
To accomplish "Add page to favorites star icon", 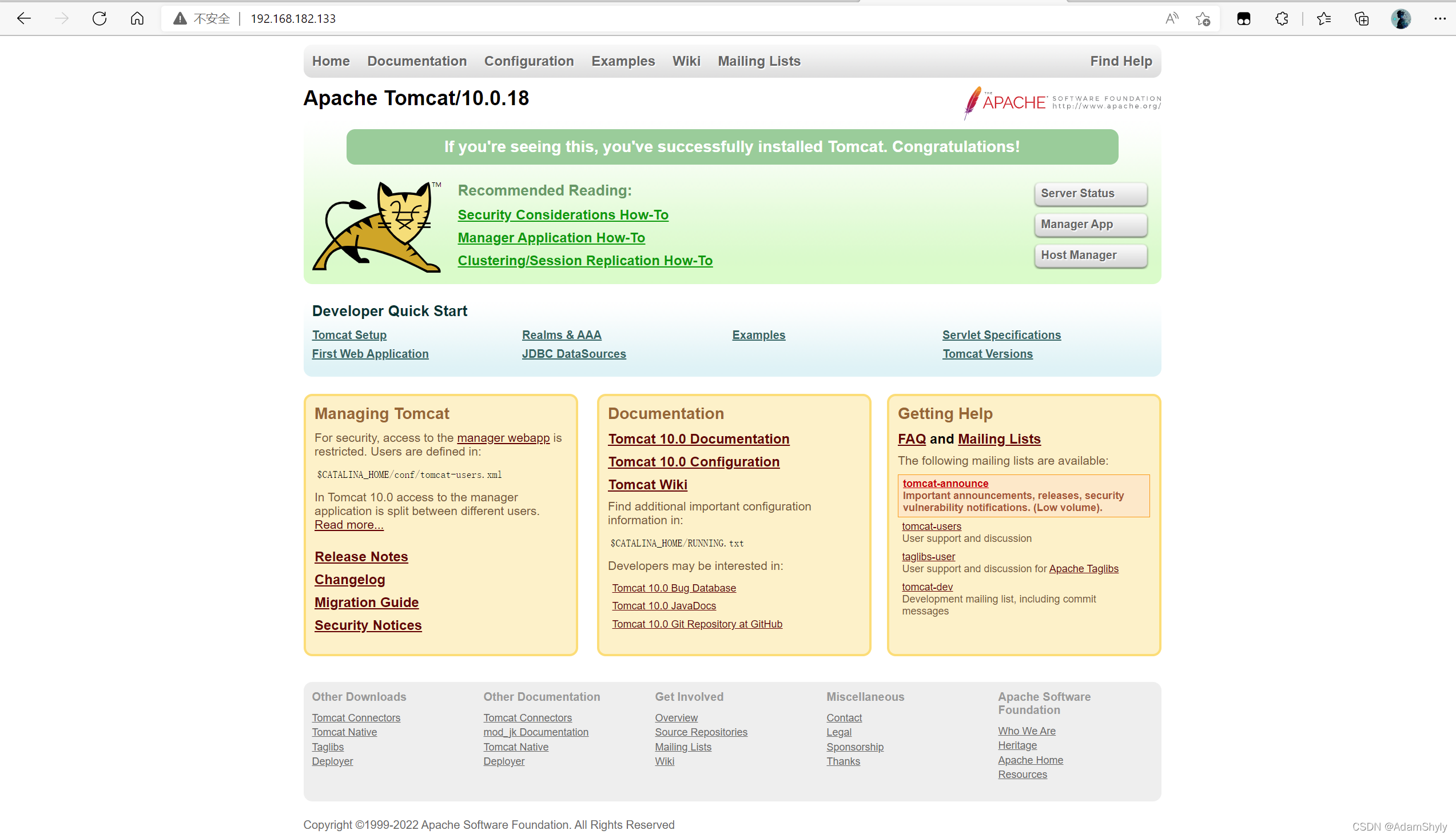I will (x=1203, y=18).
